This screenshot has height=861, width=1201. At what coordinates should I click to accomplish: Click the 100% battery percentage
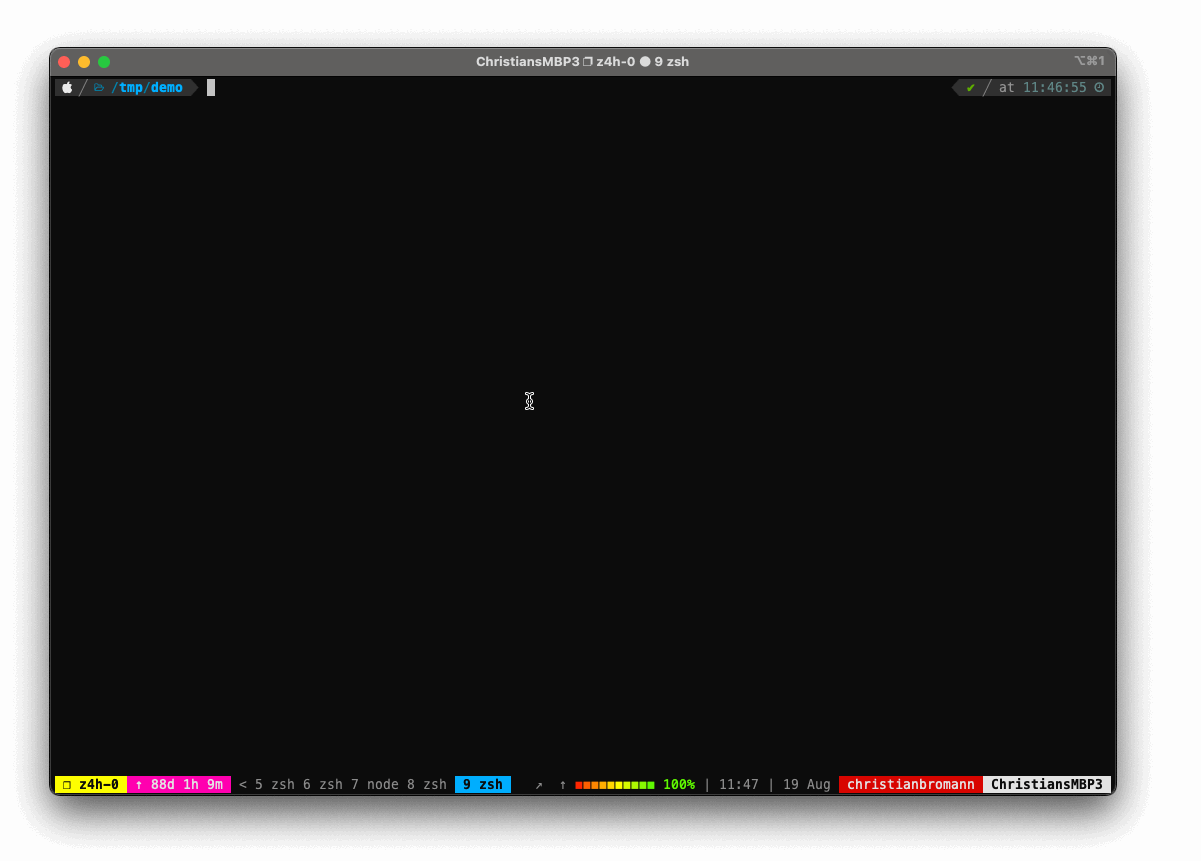coord(679,785)
